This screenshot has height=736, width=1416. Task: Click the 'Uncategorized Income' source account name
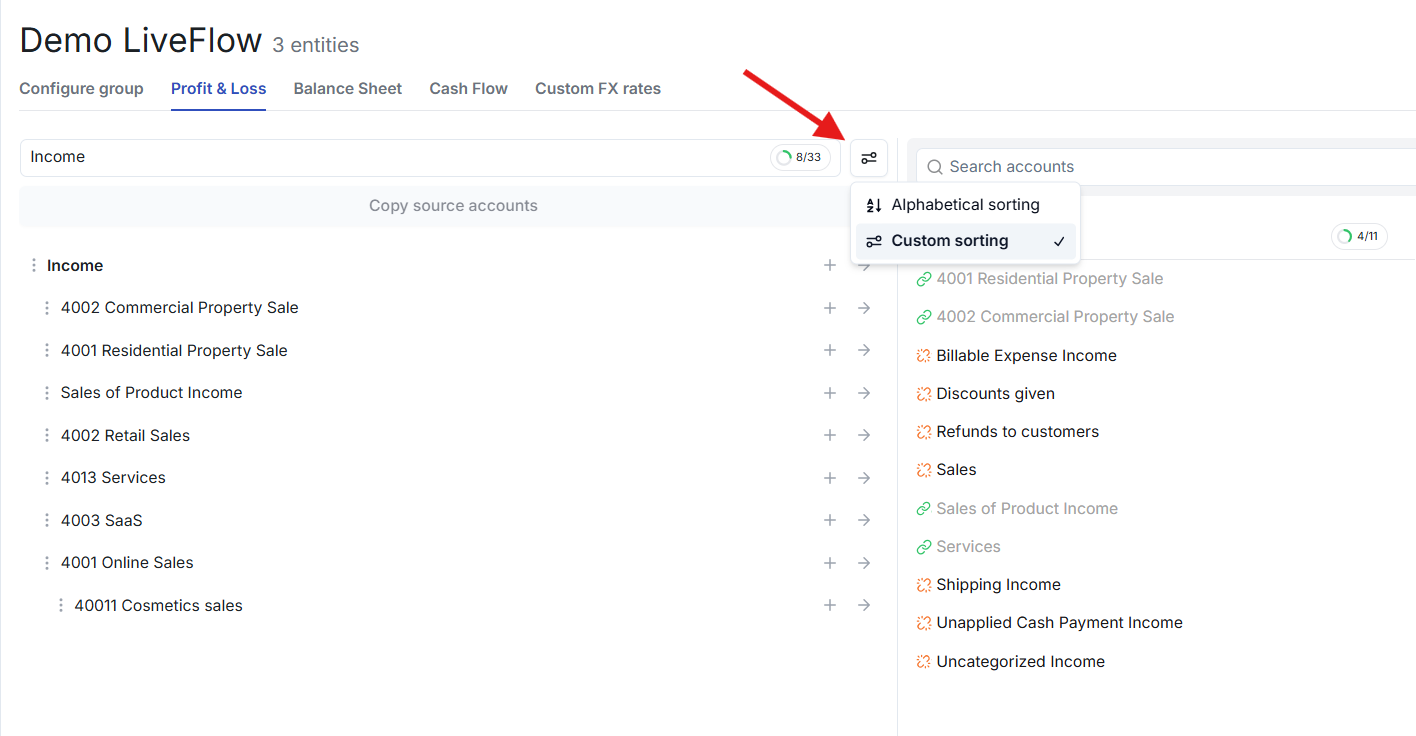tap(1021, 662)
